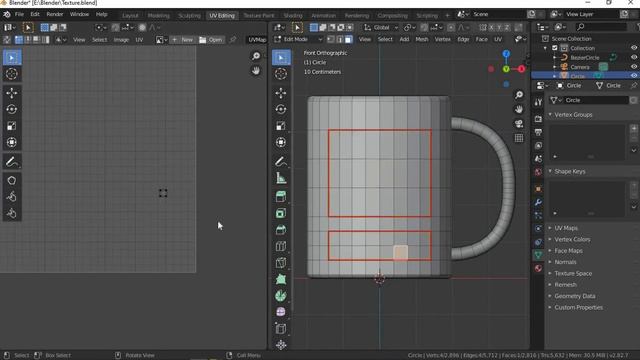Open the File menu
Image resolution: width=640 pixels, height=360 pixels.
coord(19,14)
